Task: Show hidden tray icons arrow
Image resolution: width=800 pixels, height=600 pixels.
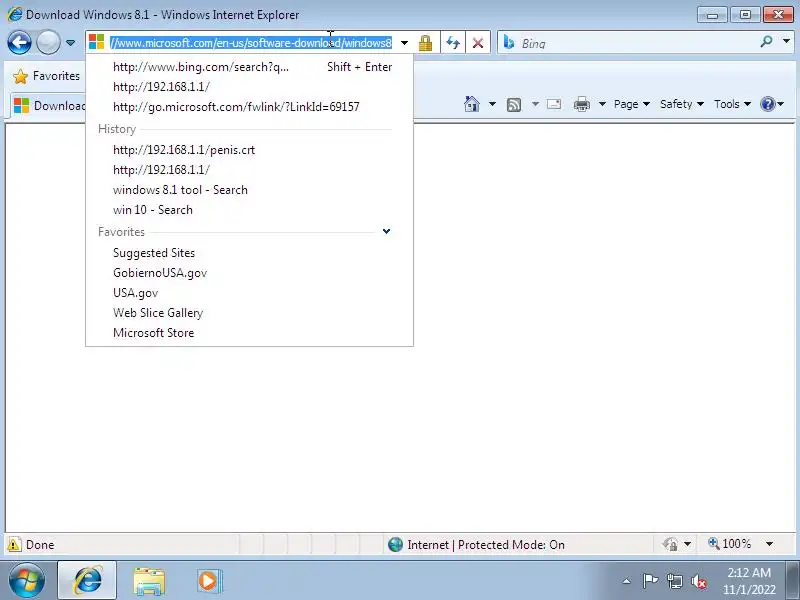Action: 627,581
